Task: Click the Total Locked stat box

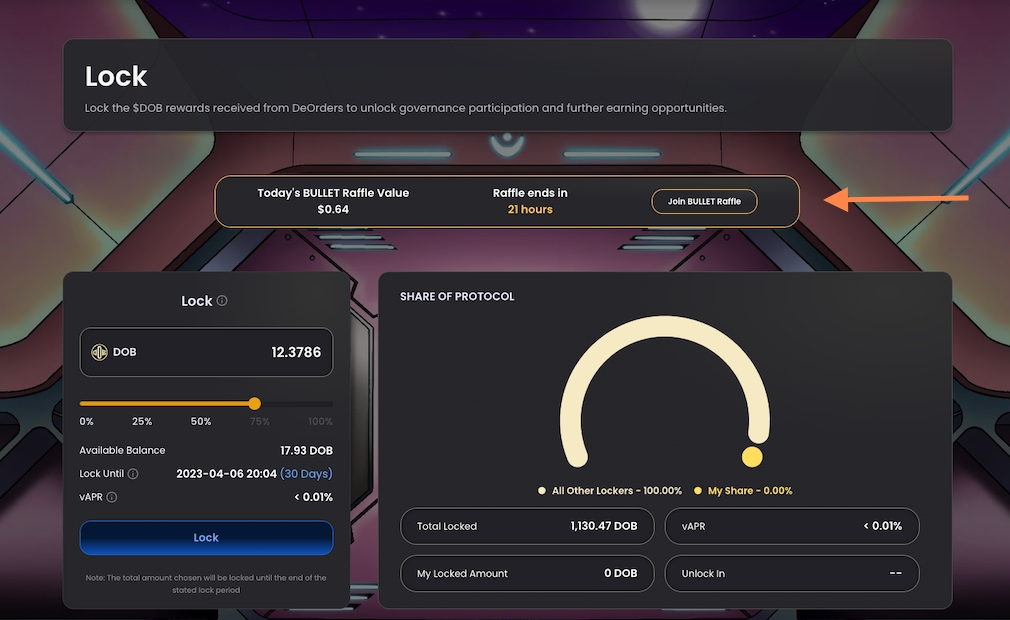Action: [527, 526]
